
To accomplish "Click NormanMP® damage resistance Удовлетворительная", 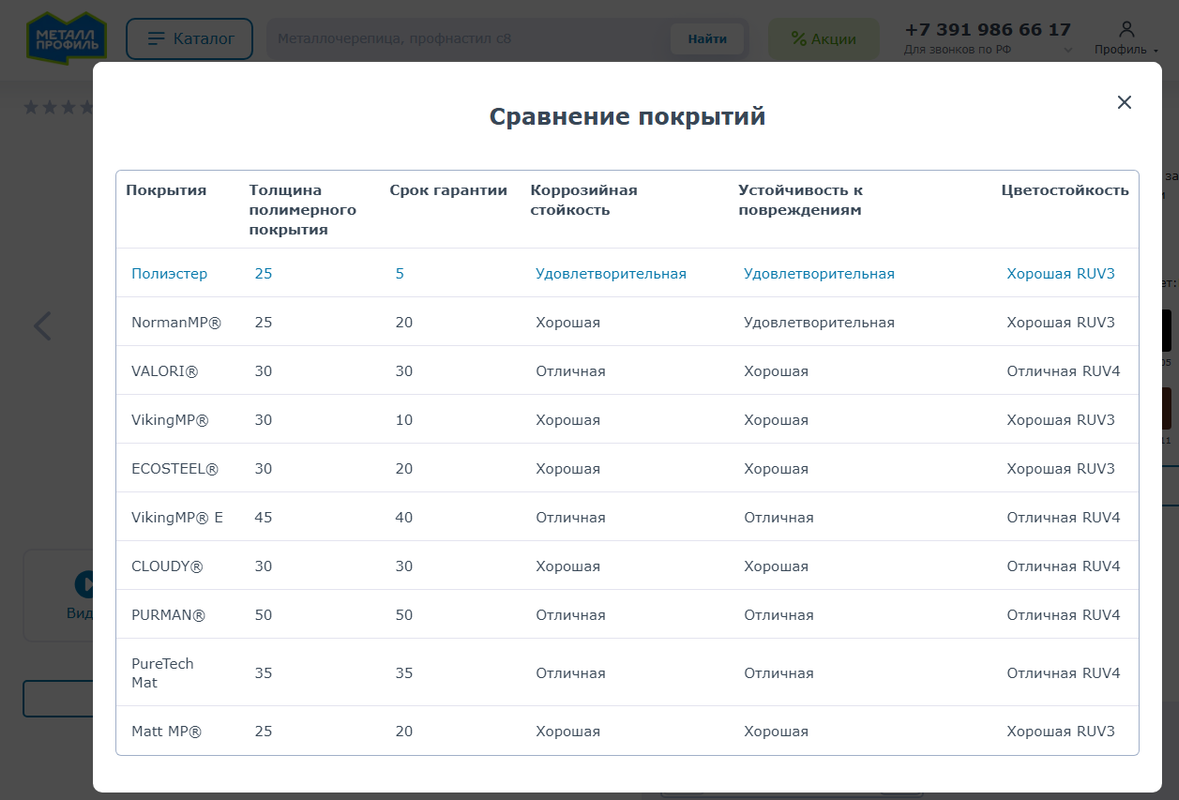I will click(819, 323).
